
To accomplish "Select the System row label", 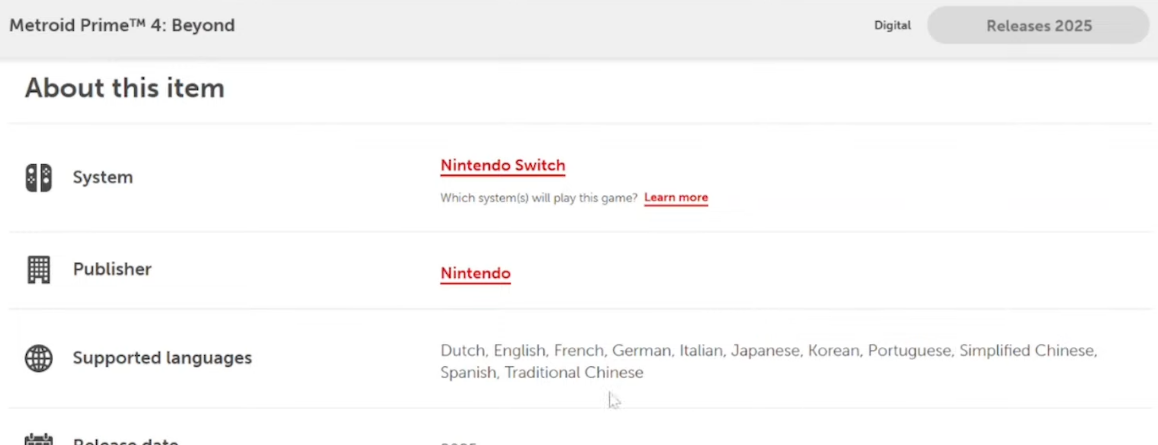I will 102,178.
